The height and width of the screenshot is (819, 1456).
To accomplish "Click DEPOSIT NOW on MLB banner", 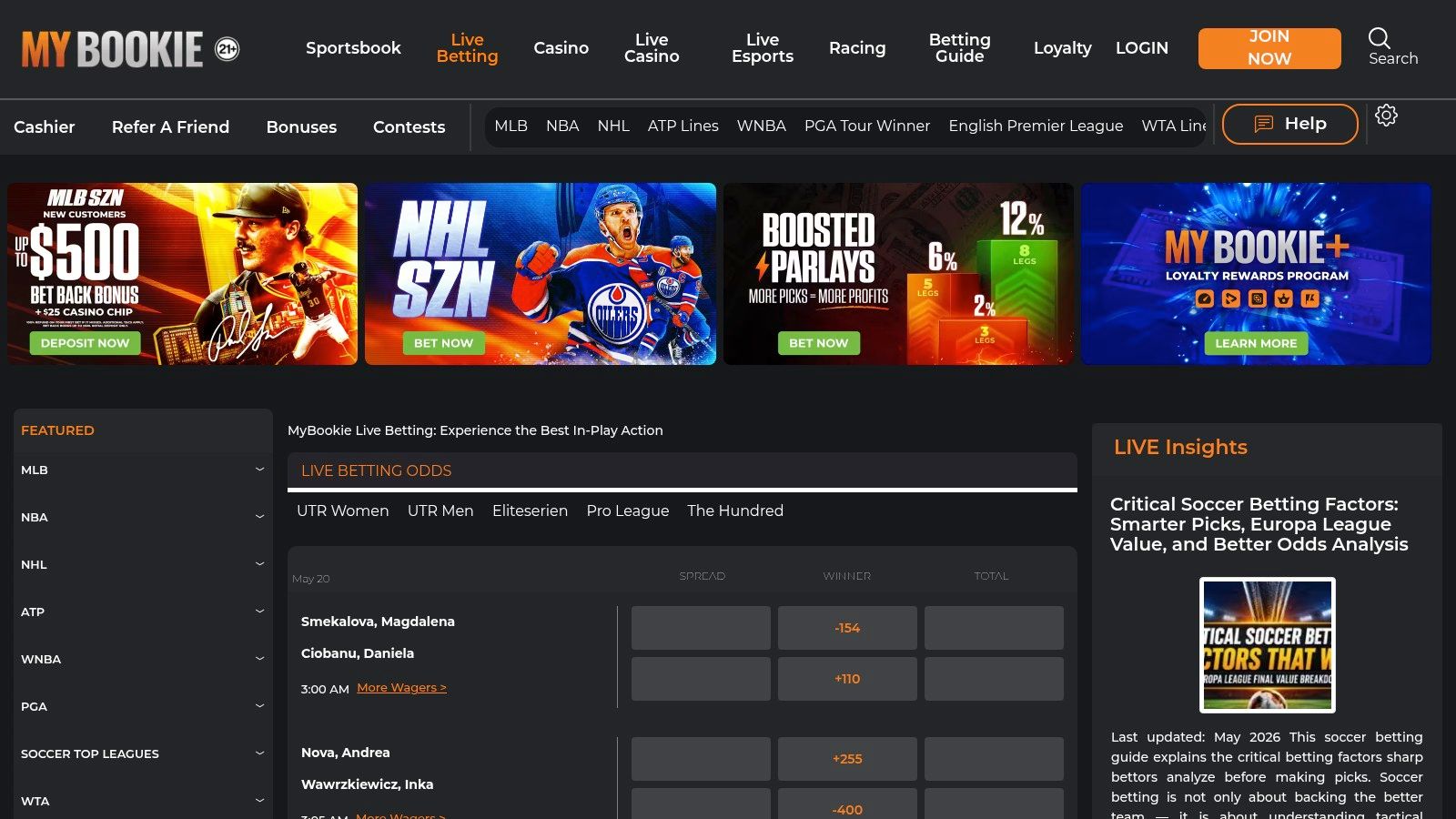I will [86, 343].
